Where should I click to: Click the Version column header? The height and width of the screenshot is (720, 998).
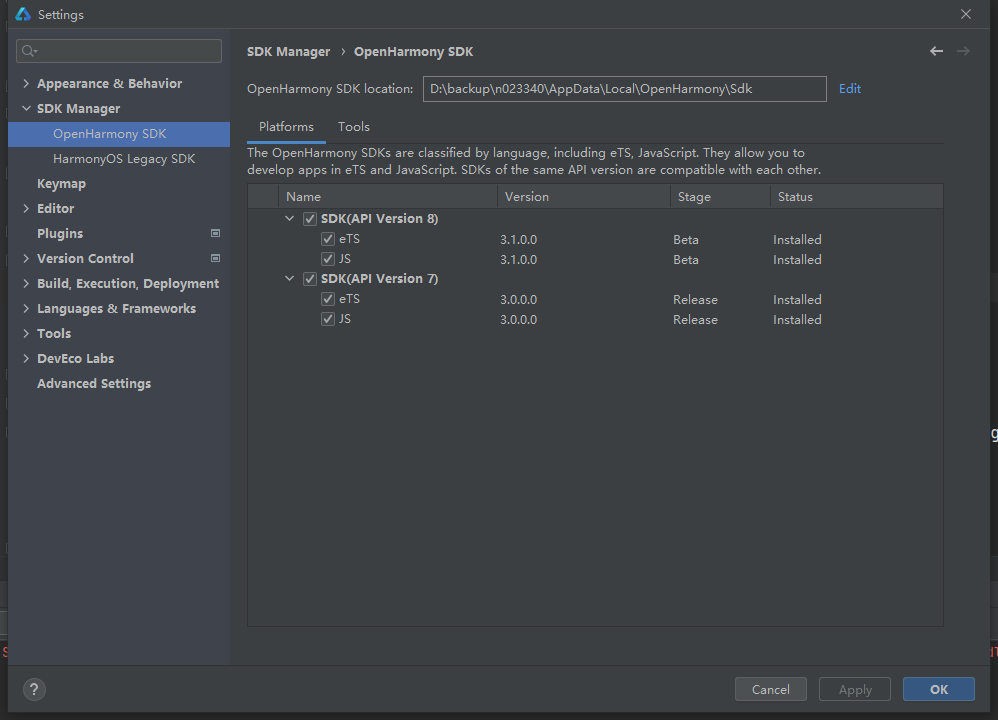tap(584, 197)
